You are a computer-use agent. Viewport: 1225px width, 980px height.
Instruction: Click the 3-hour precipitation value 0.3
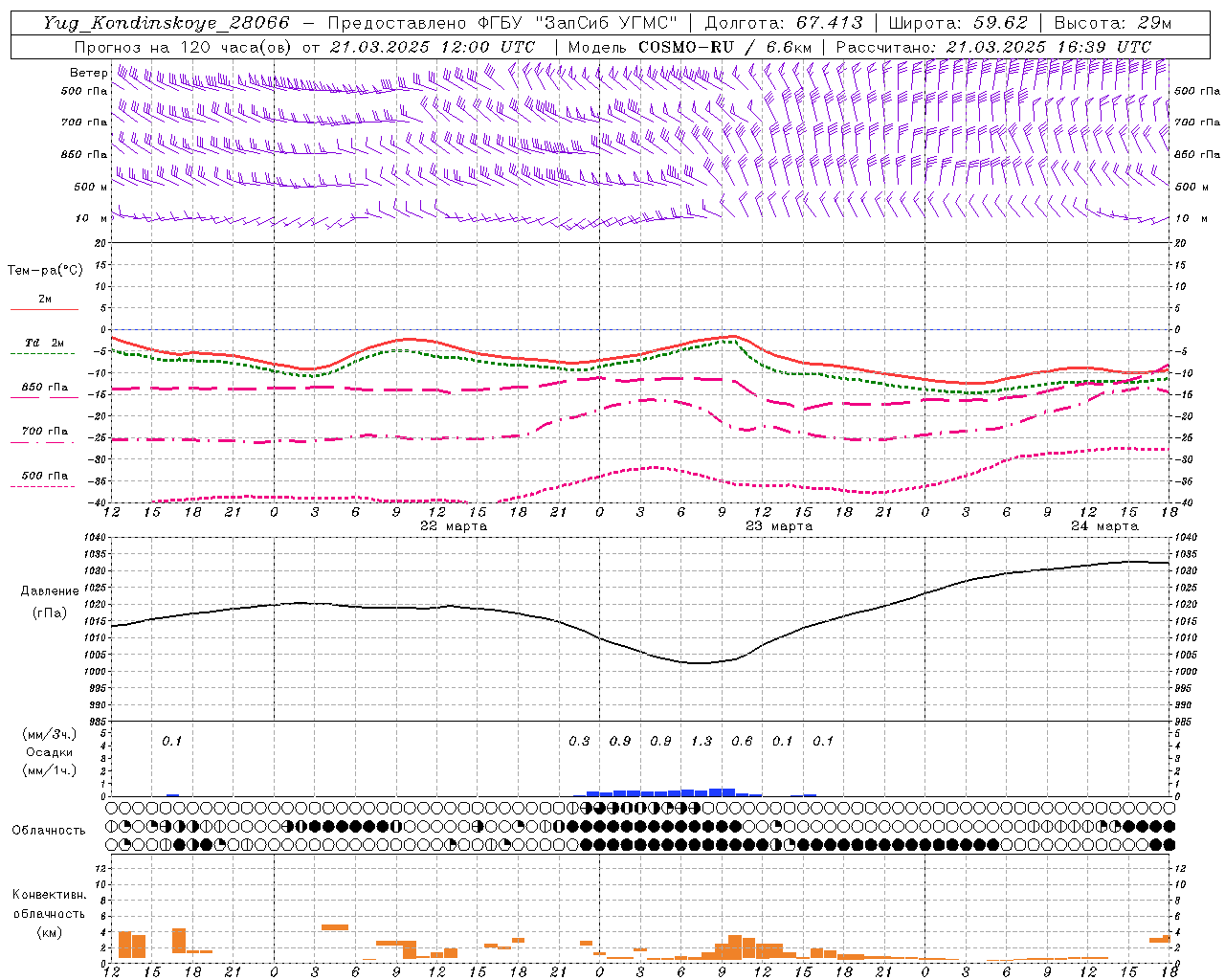[x=579, y=741]
